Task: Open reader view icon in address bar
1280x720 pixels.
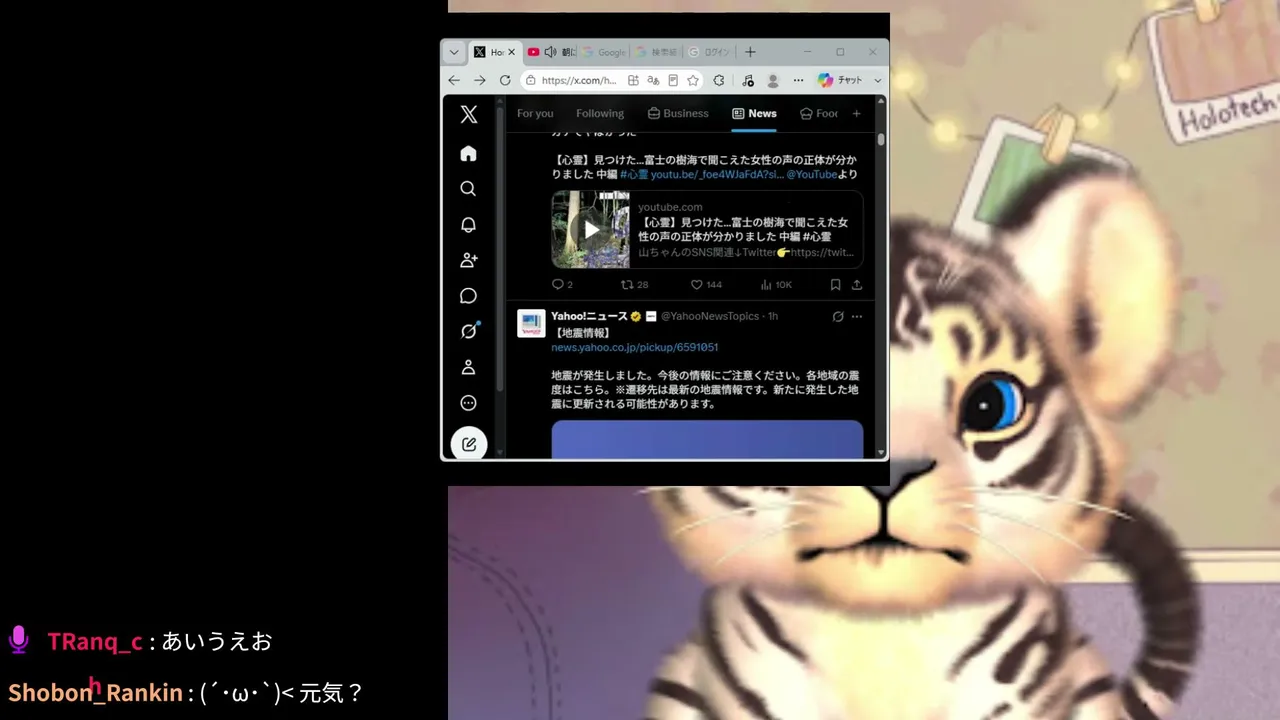Action: (673, 80)
